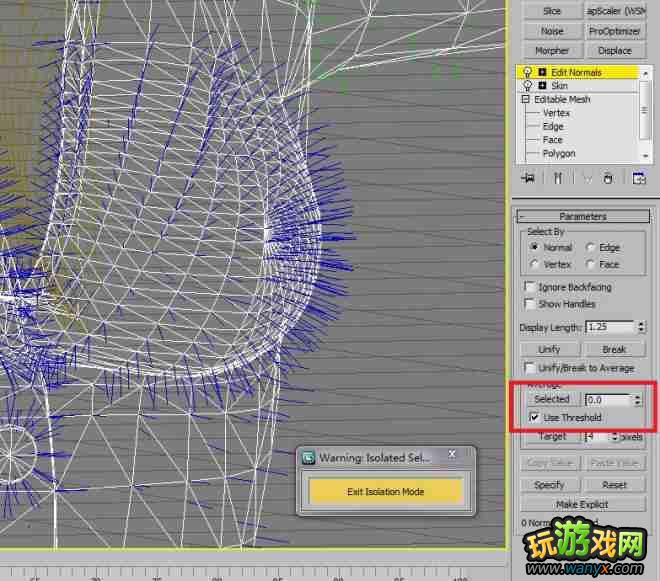
Task: Click the Average threshold value field
Action: (606, 399)
